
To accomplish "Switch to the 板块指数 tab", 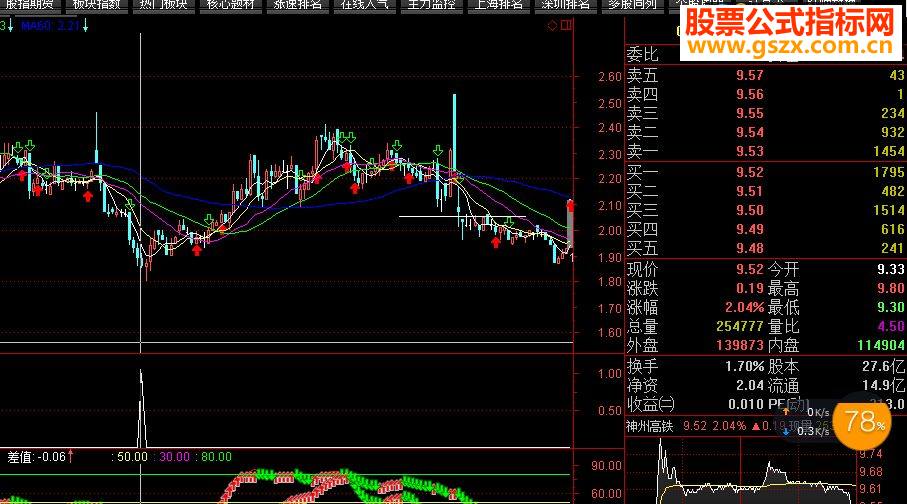I will click(x=96, y=5).
